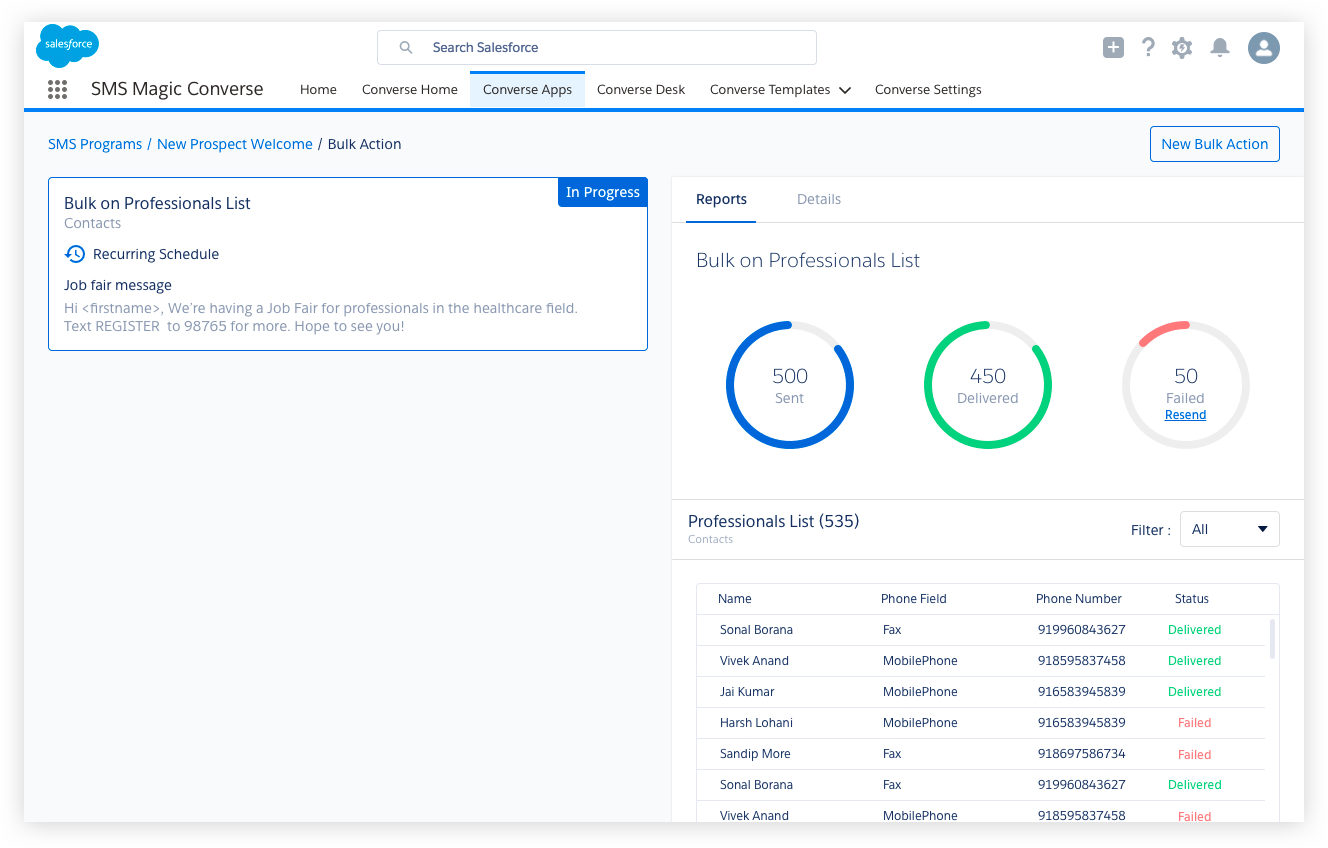Open the Converse Templates tab
1328x848 pixels.
[x=770, y=89]
